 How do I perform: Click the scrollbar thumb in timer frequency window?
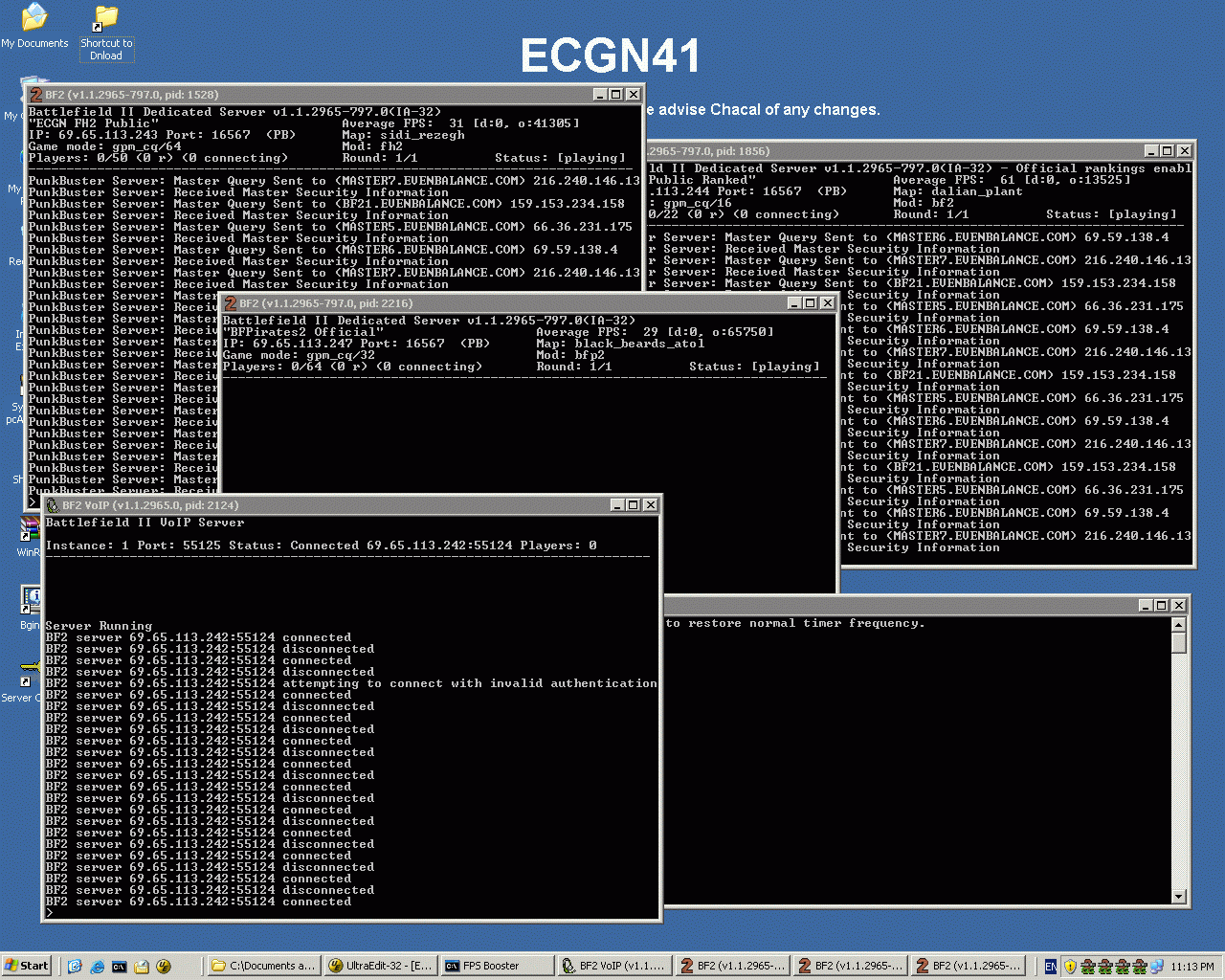(1179, 643)
